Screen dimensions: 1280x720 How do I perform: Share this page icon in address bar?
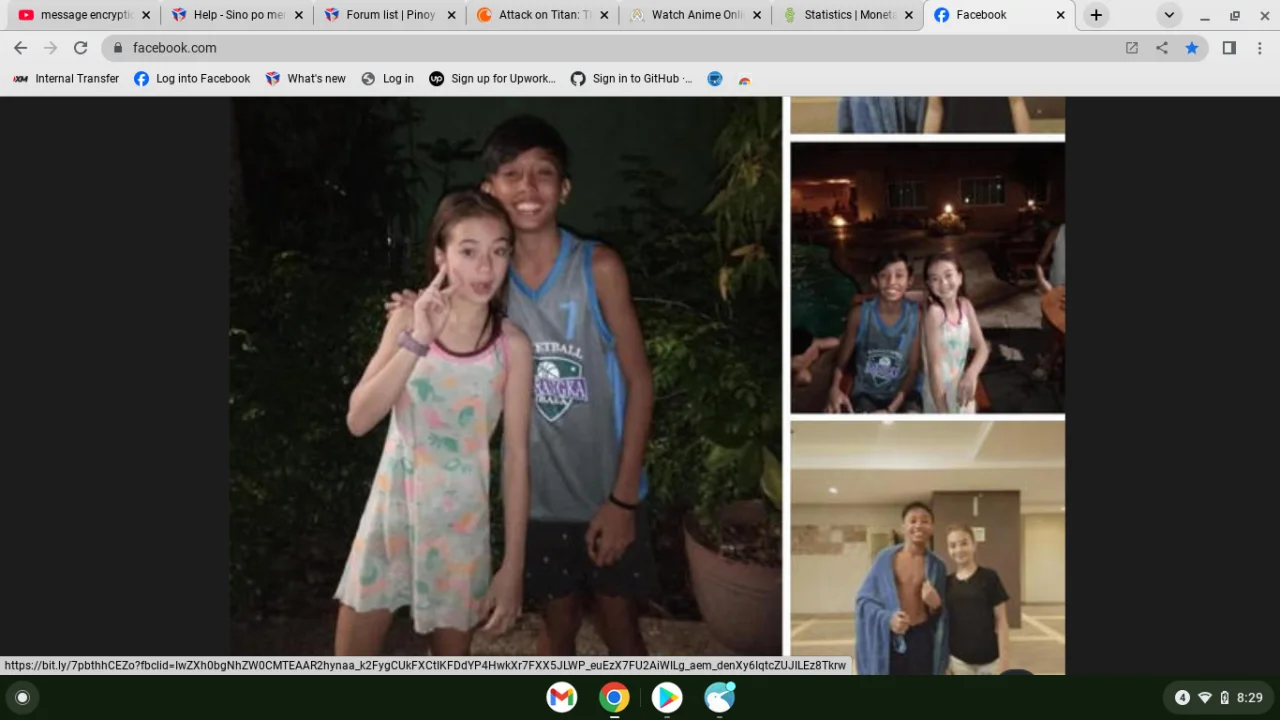tap(1162, 48)
